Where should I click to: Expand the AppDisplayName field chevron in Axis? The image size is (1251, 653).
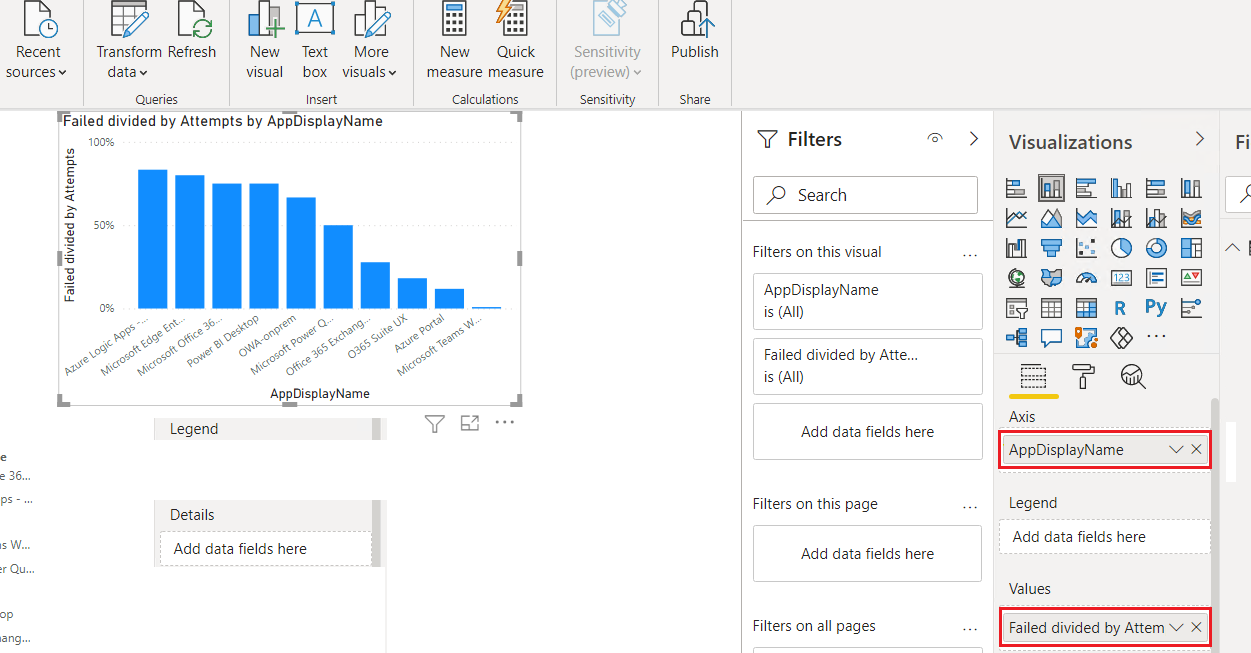pos(1175,449)
